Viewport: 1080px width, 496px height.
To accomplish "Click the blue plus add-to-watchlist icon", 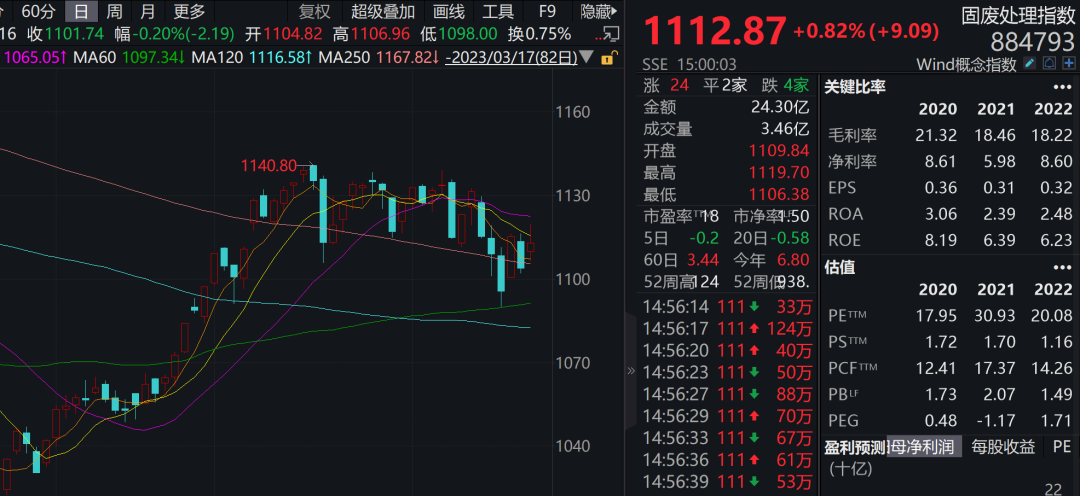I will [x=1069, y=64].
